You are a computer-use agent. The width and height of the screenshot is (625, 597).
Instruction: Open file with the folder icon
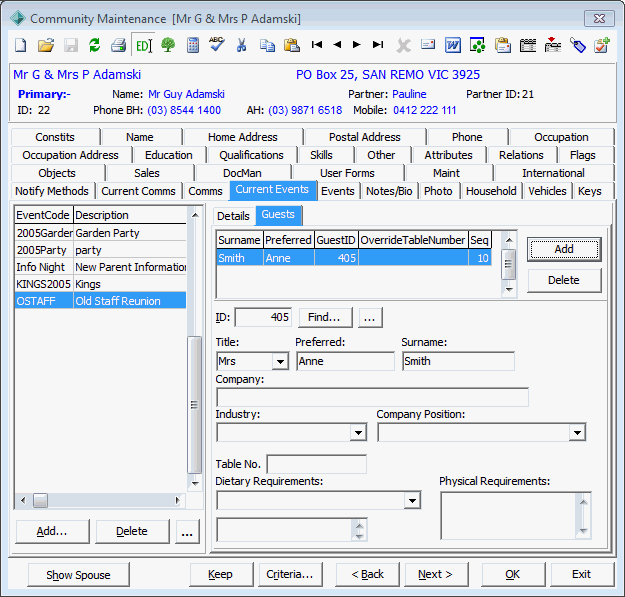tap(45, 45)
